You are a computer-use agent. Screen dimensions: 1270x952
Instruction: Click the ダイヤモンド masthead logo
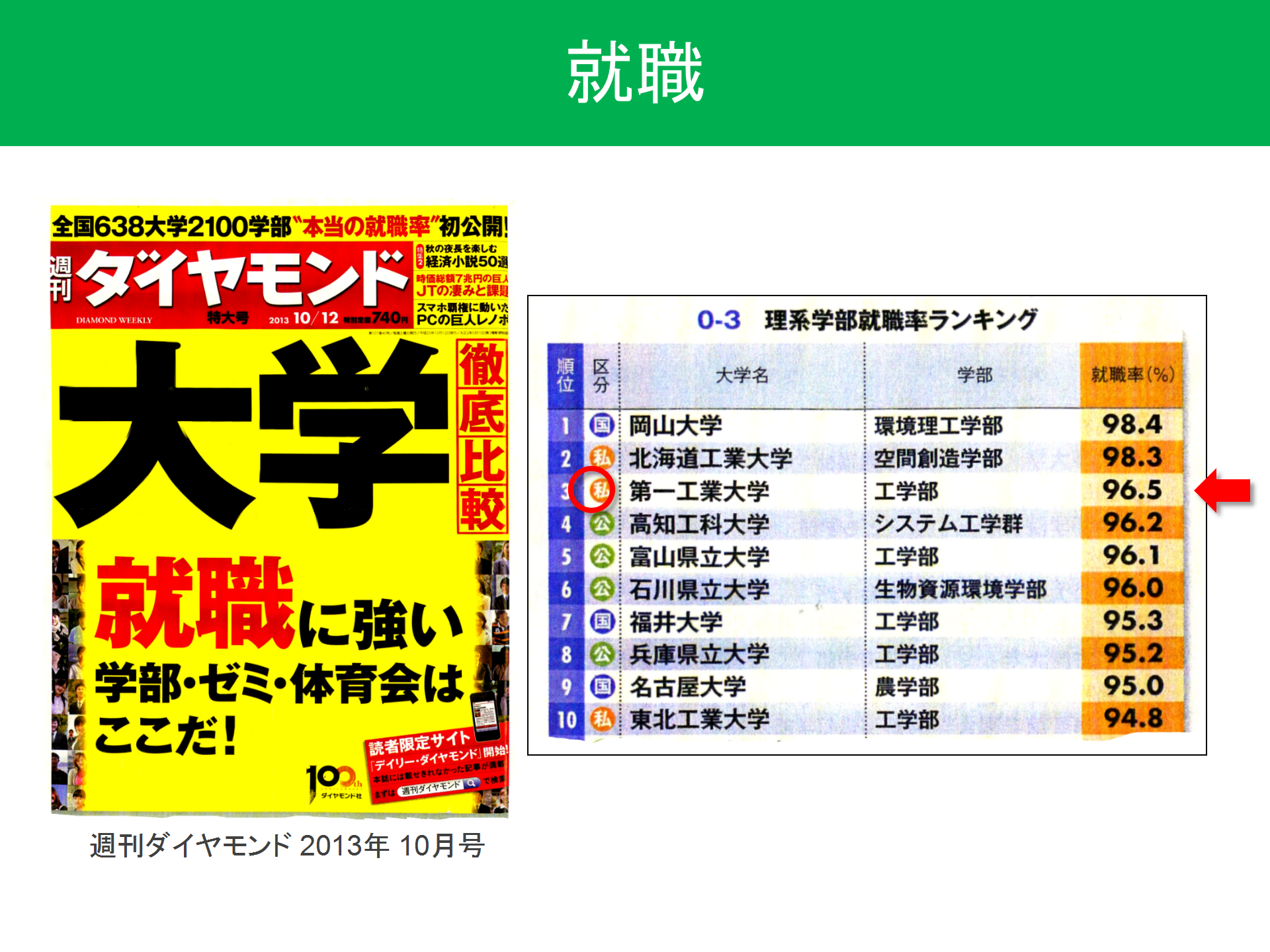pyautogui.click(x=243, y=280)
